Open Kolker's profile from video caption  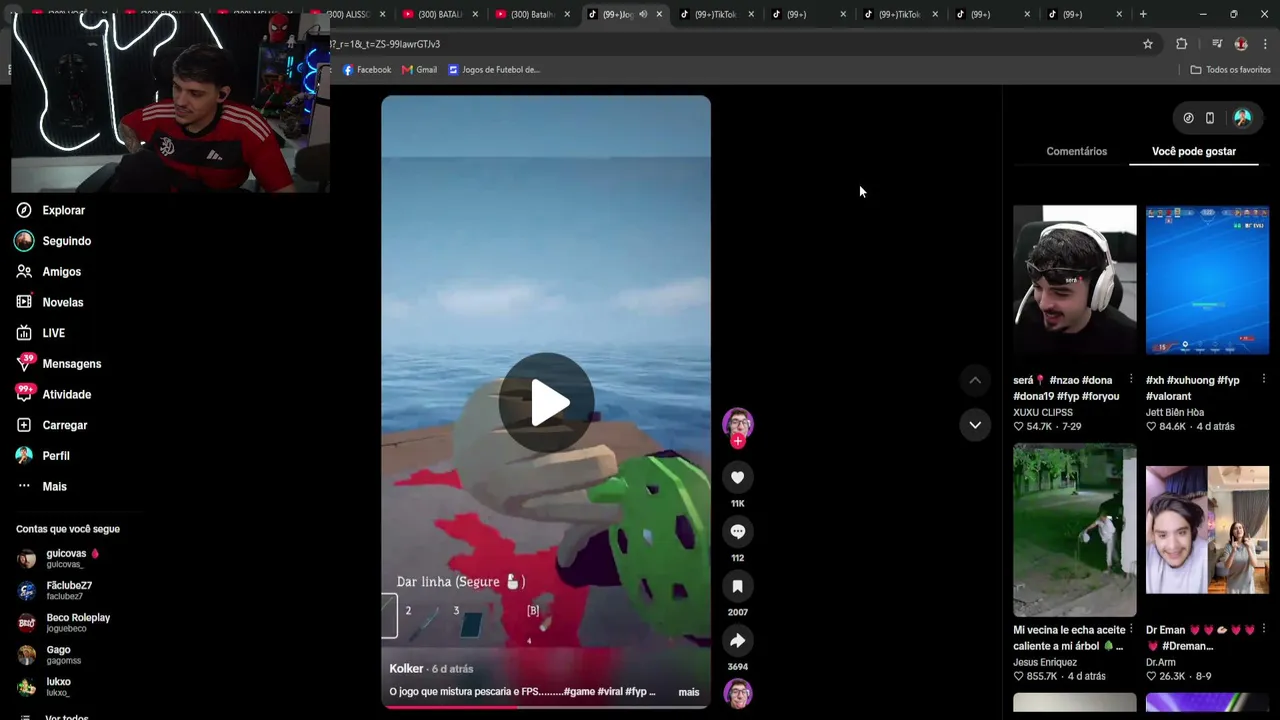pyautogui.click(x=406, y=669)
